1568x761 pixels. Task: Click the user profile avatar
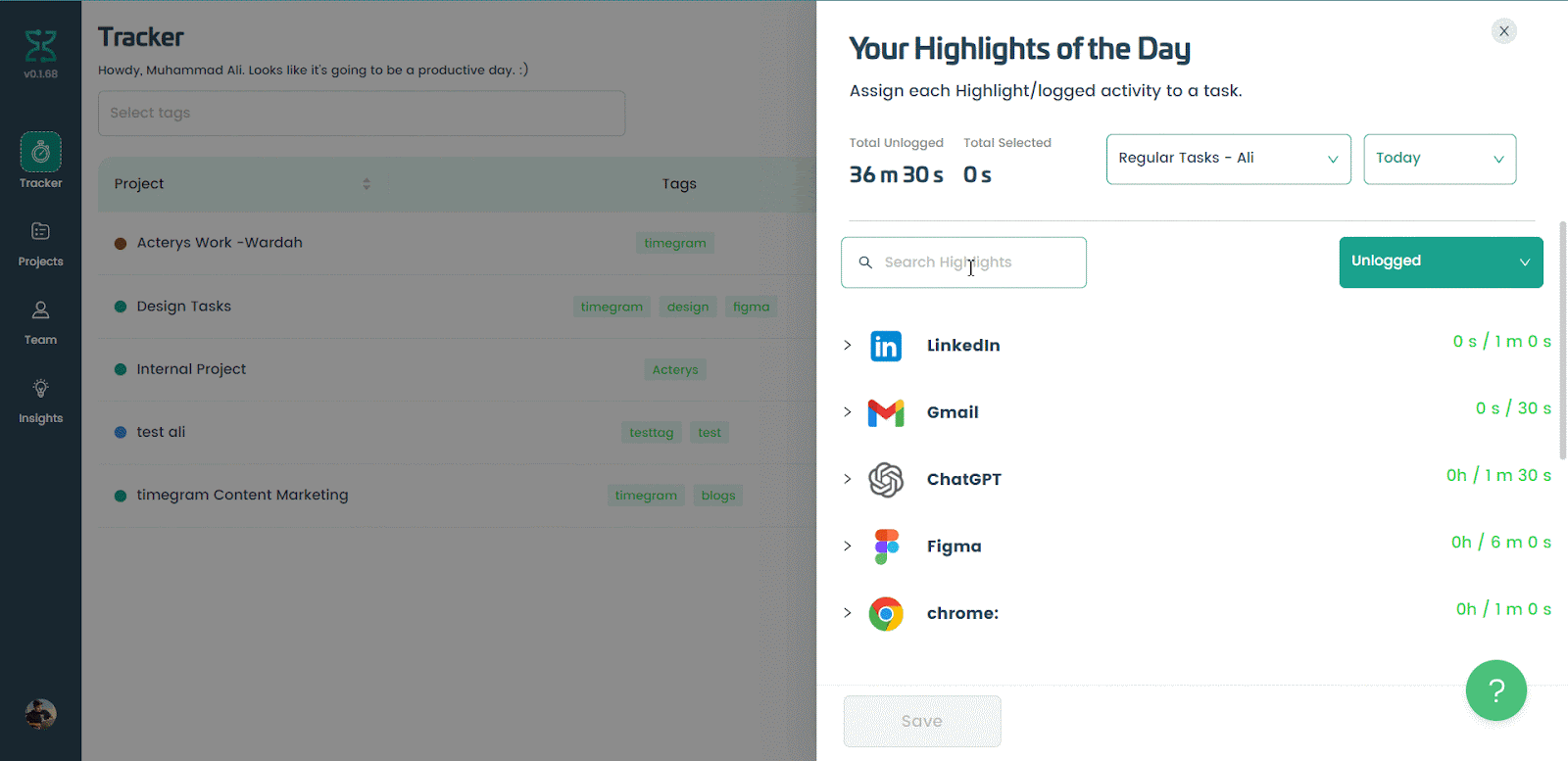click(x=40, y=714)
